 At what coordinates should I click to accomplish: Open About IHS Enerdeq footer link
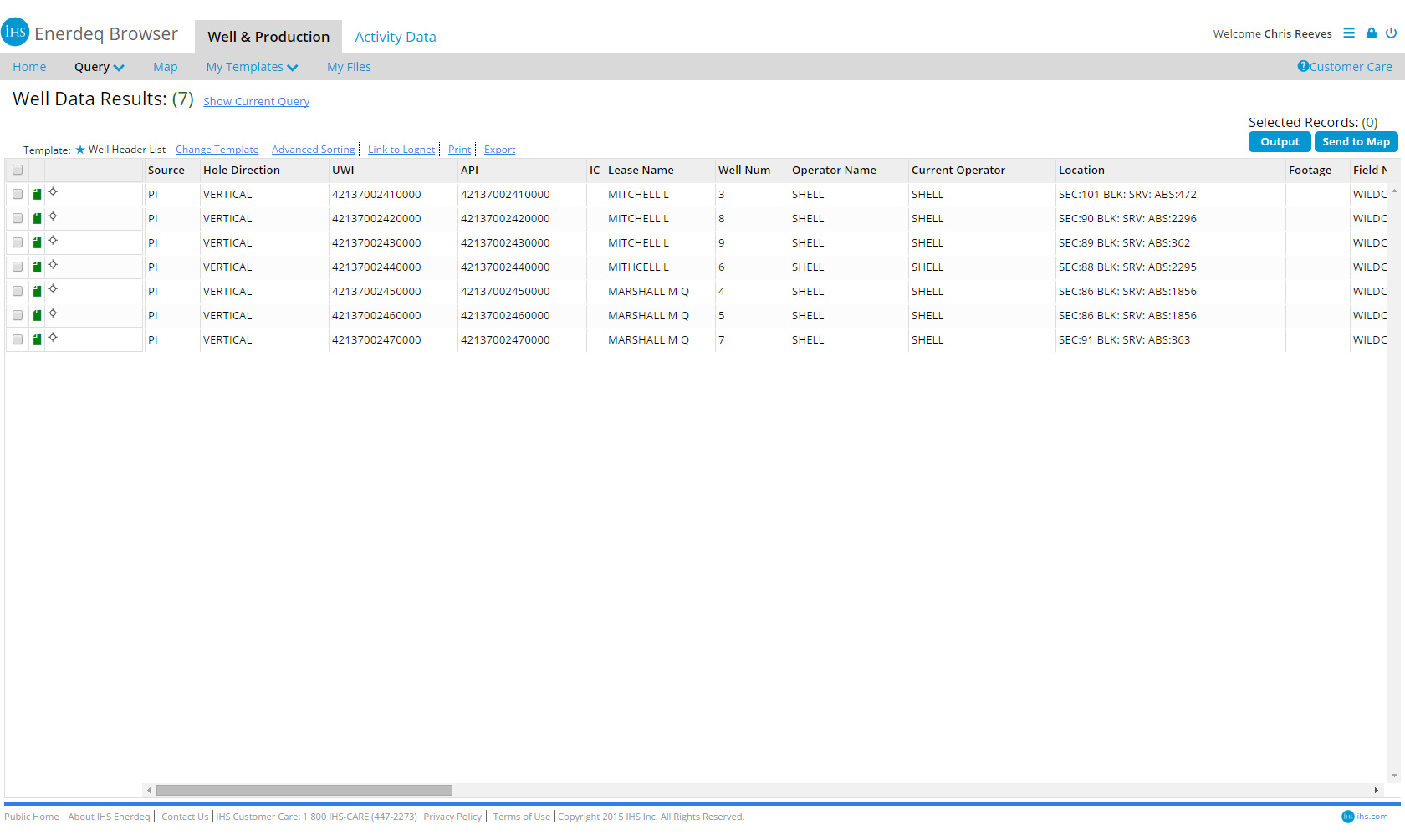(x=109, y=817)
